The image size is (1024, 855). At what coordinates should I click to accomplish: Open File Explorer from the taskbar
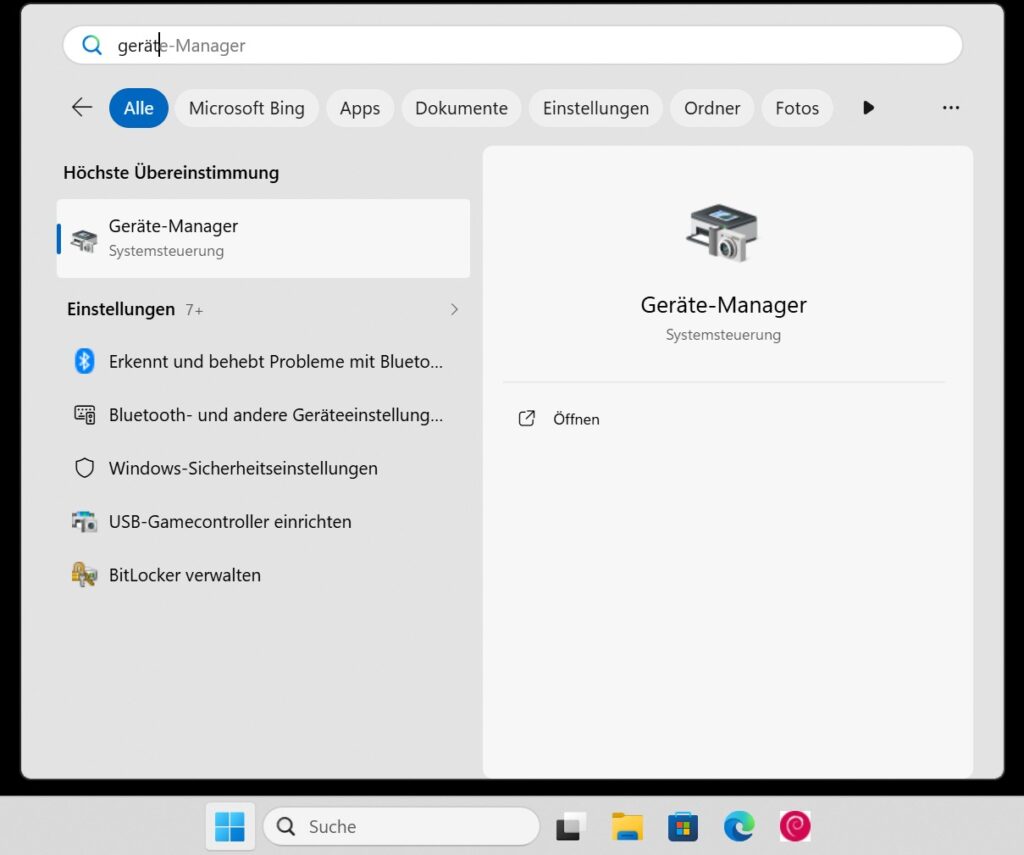click(x=627, y=826)
